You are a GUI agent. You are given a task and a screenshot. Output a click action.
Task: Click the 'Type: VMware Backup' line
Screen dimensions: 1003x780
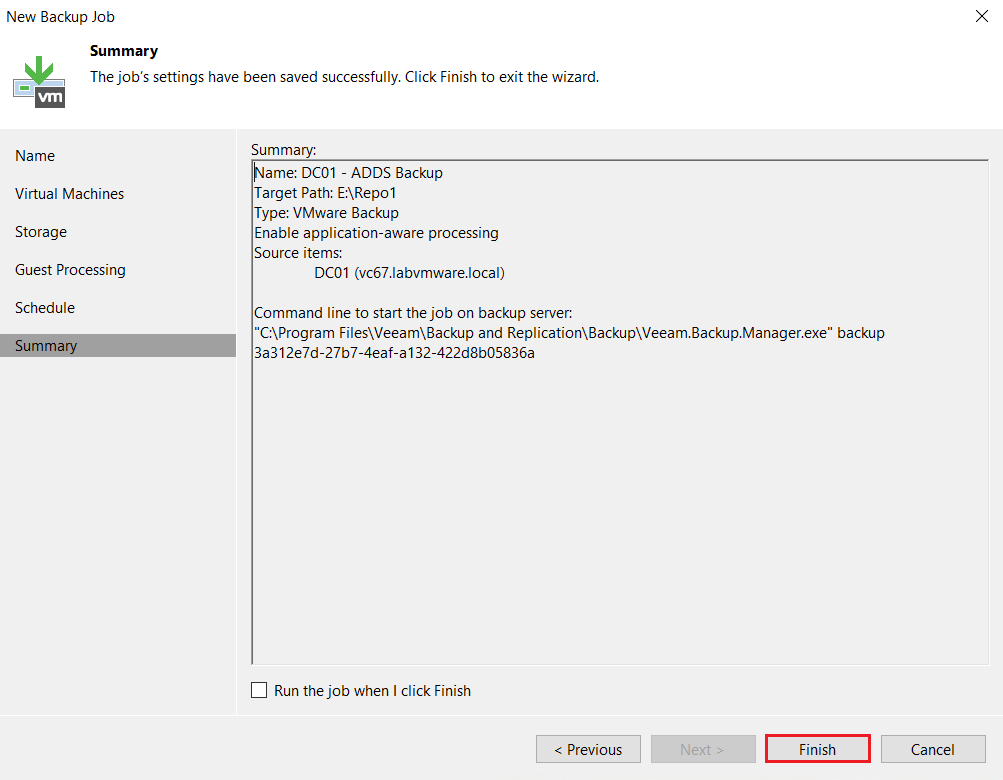(326, 212)
